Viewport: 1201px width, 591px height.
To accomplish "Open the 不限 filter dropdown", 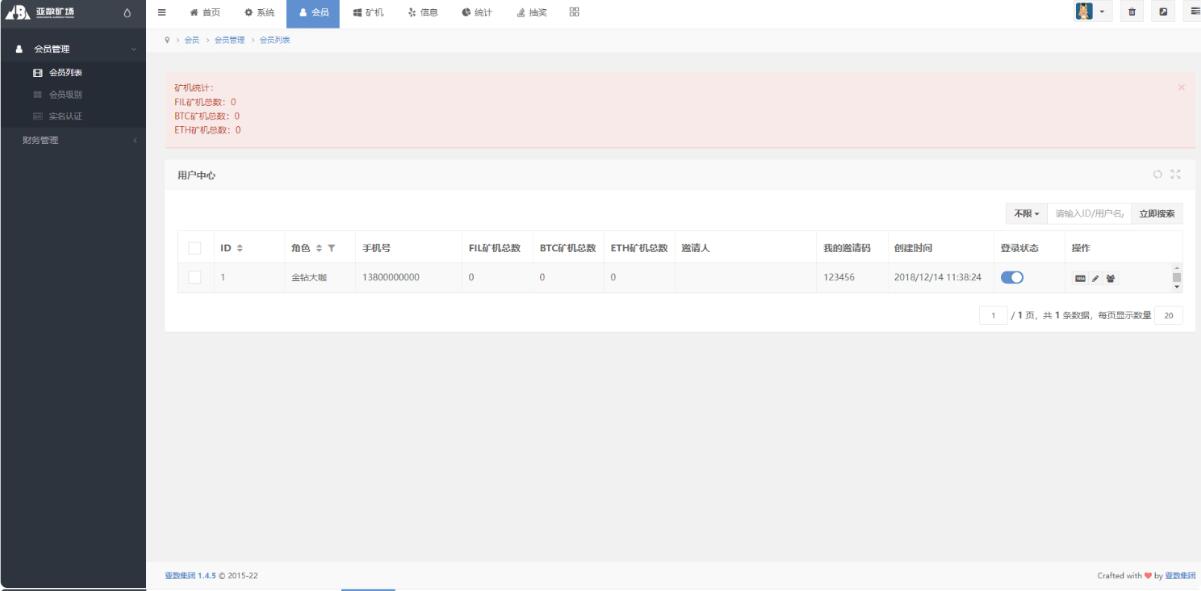I will [1026, 214].
